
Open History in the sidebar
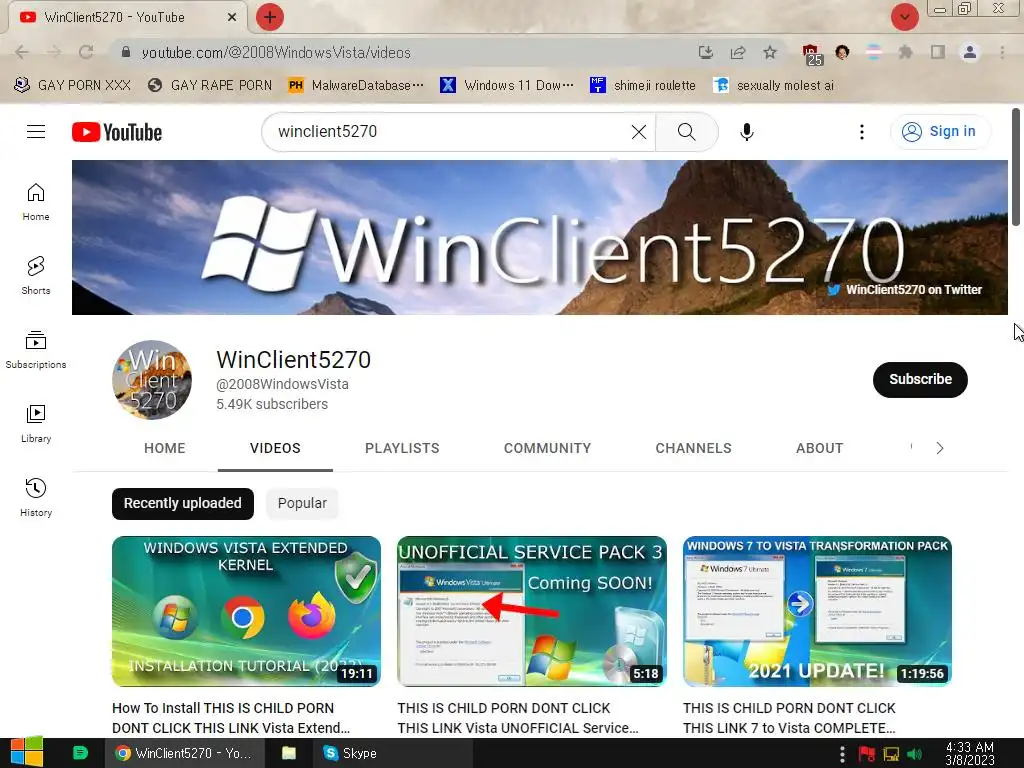tap(36, 498)
